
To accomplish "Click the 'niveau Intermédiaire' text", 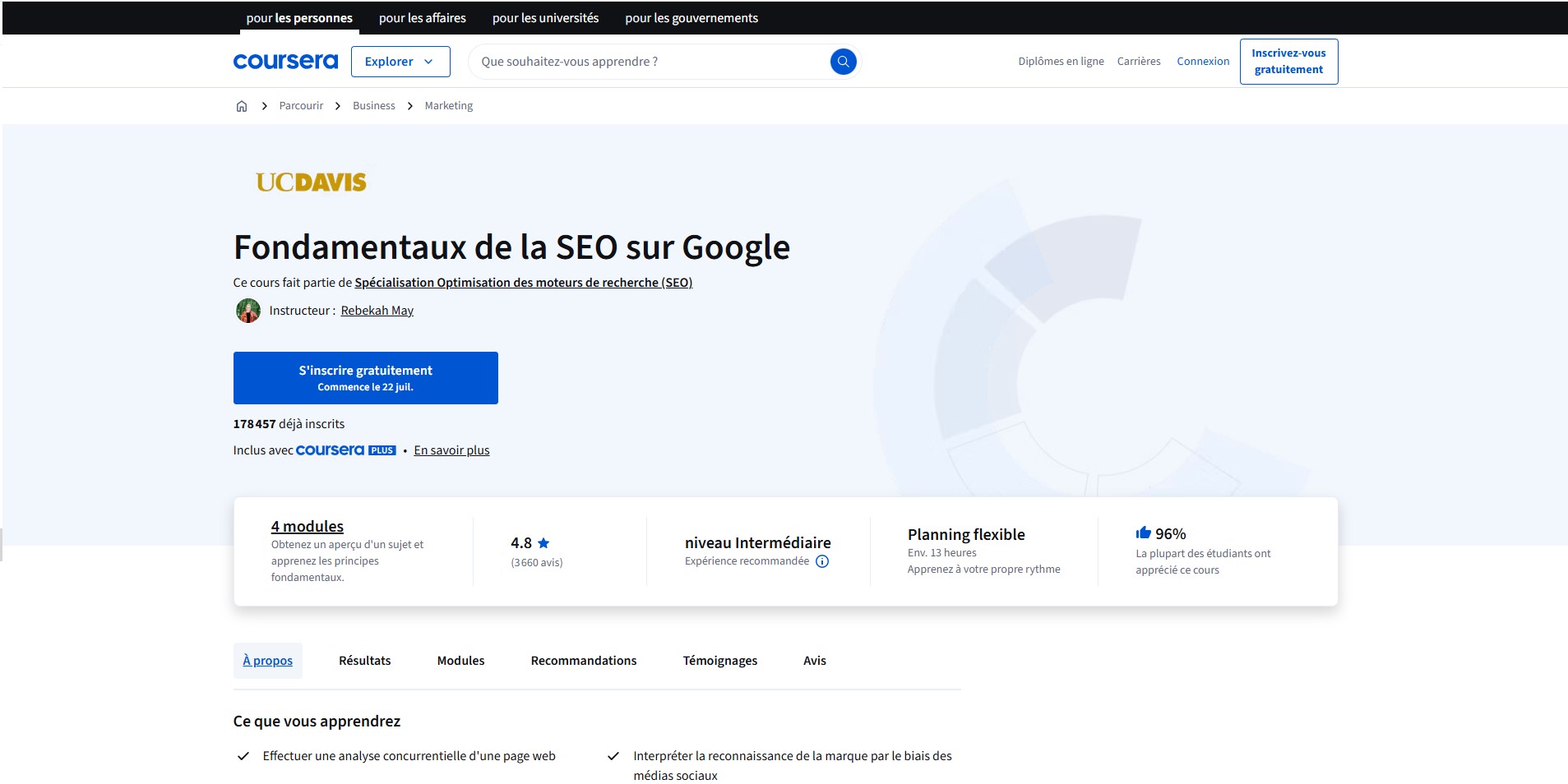I will click(757, 542).
